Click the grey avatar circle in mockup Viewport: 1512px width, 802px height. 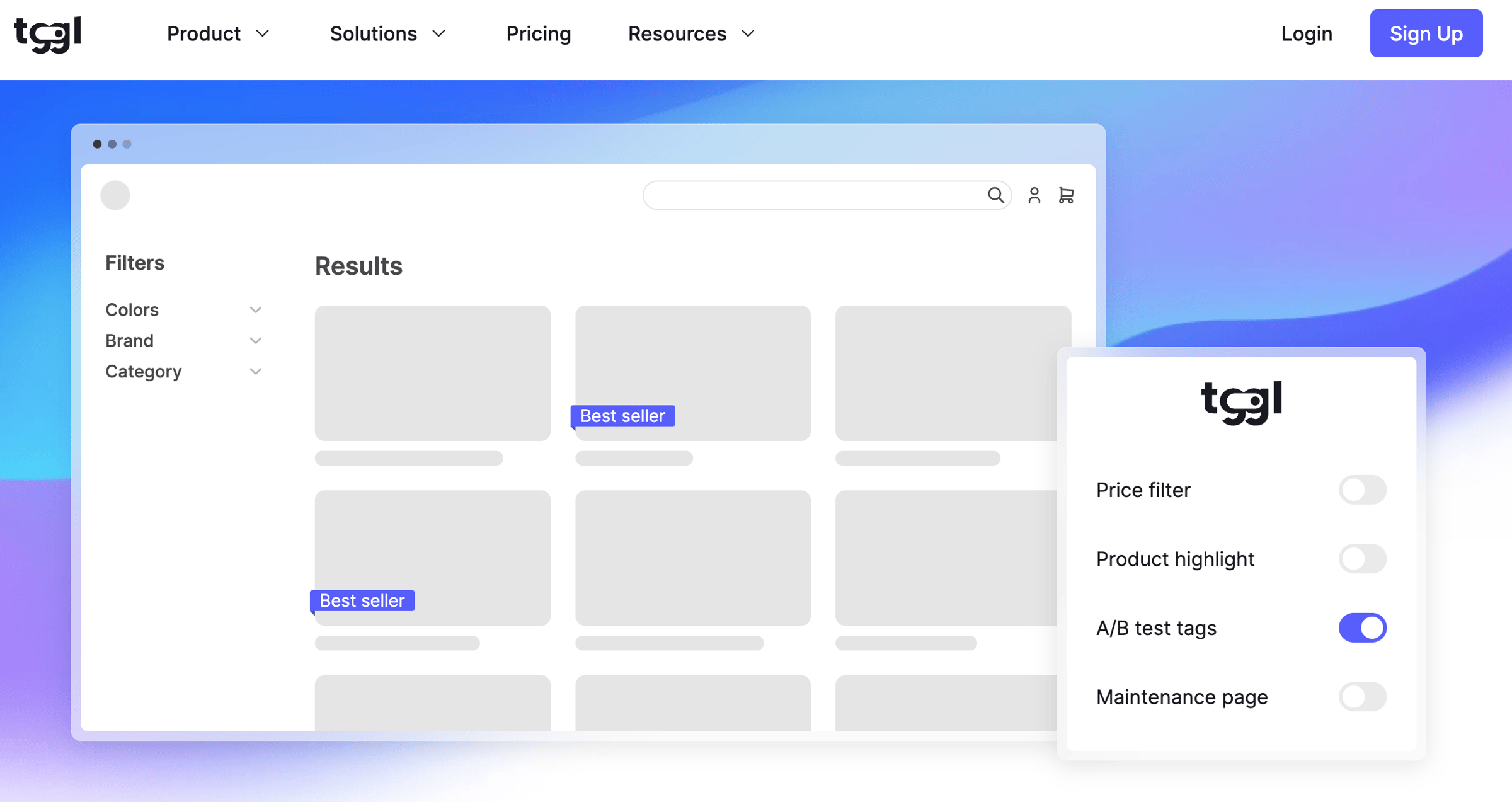click(115, 195)
